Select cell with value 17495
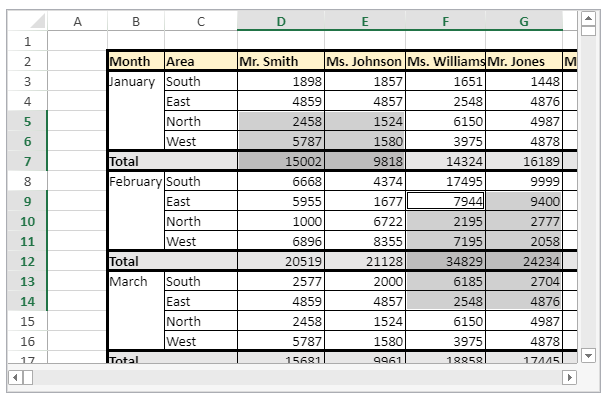Image resolution: width=608 pixels, height=399 pixels. point(446,181)
